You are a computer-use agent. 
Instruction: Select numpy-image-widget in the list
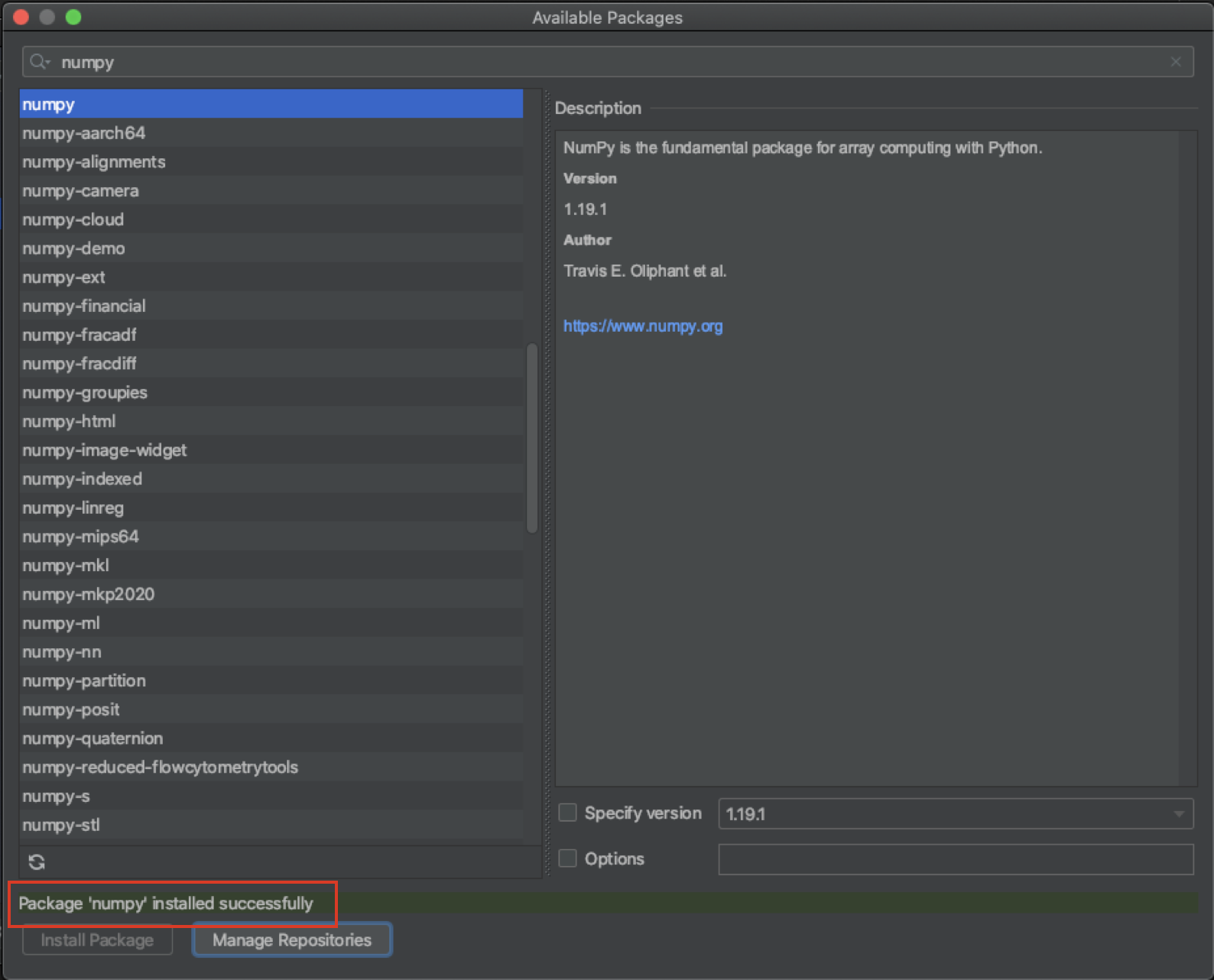271,450
